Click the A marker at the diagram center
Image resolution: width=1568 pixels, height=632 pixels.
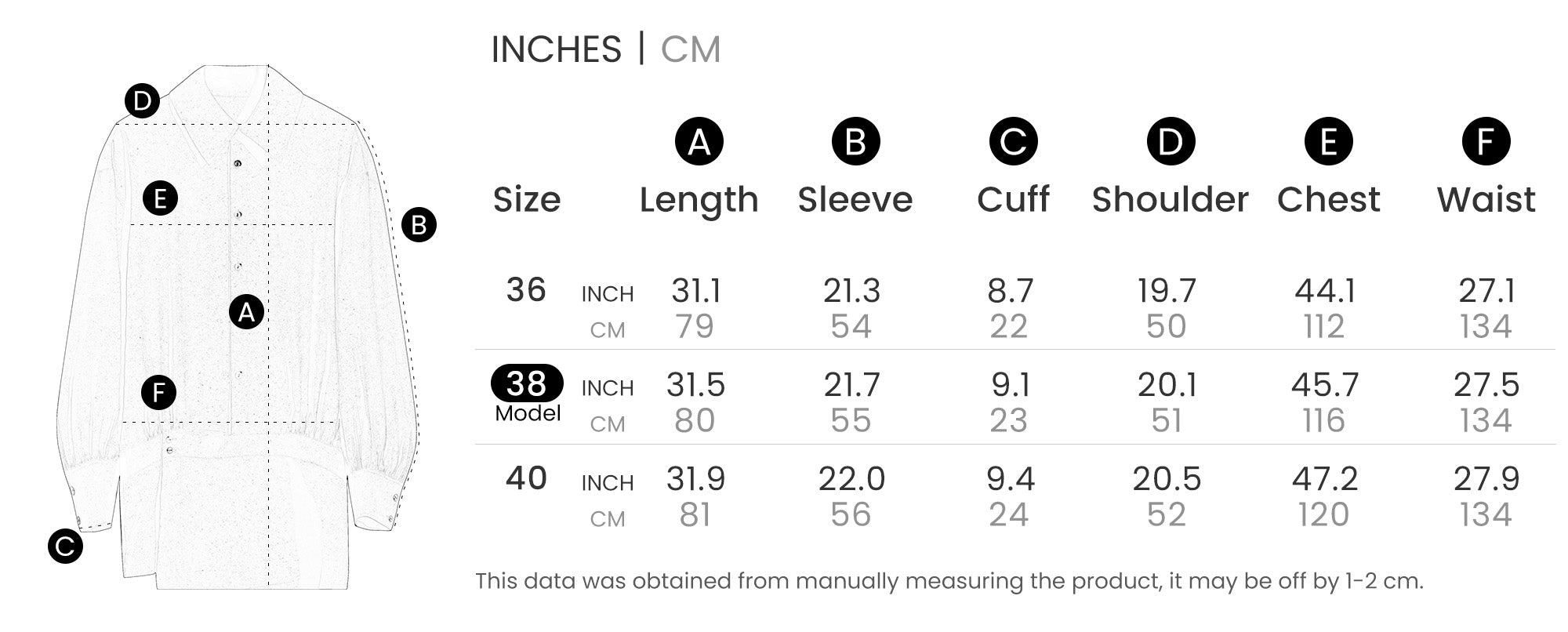coord(246,312)
